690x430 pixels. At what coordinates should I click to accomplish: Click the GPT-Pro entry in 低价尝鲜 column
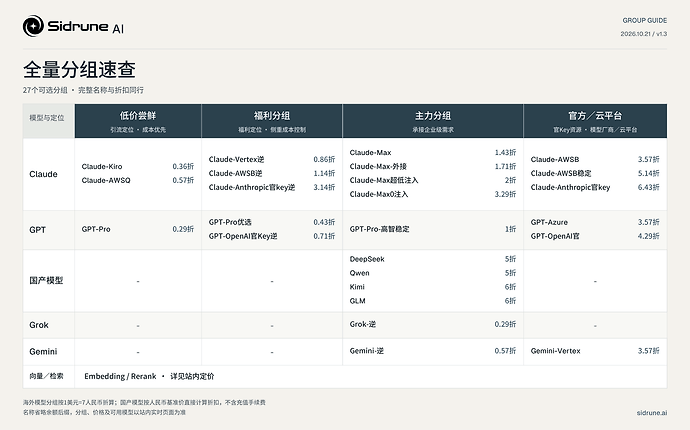(x=96, y=229)
